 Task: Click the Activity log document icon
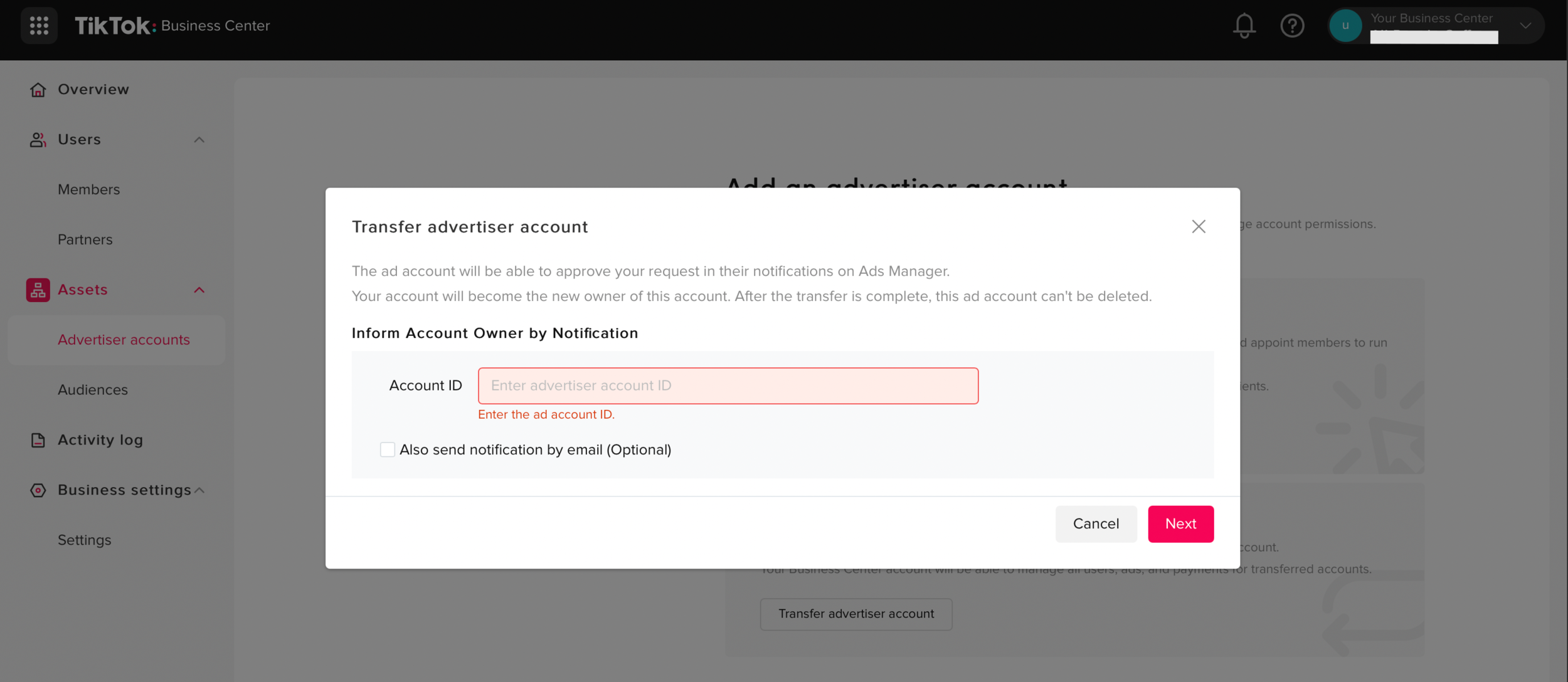38,440
